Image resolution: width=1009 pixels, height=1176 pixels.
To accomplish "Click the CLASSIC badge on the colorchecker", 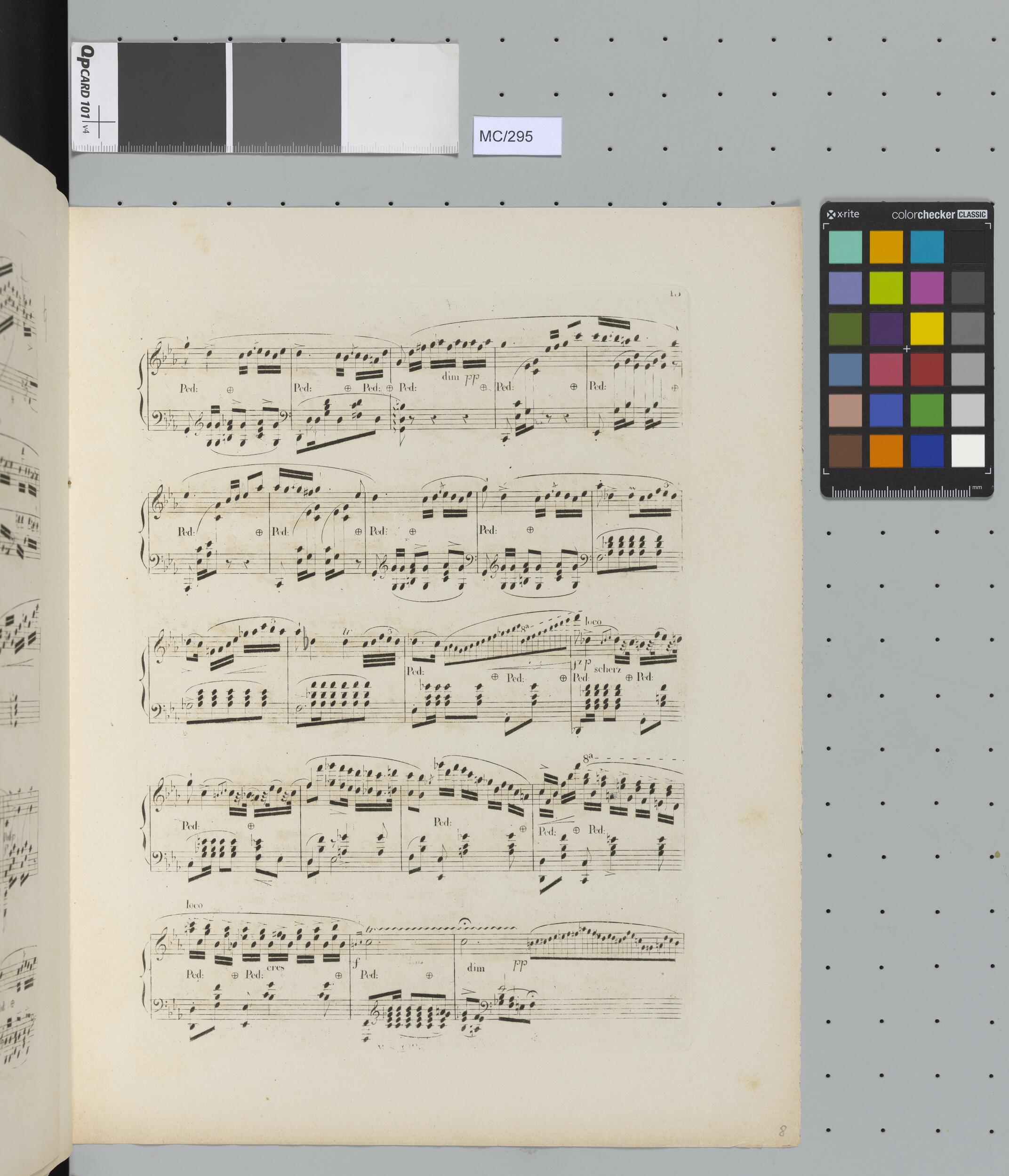I will [x=972, y=215].
